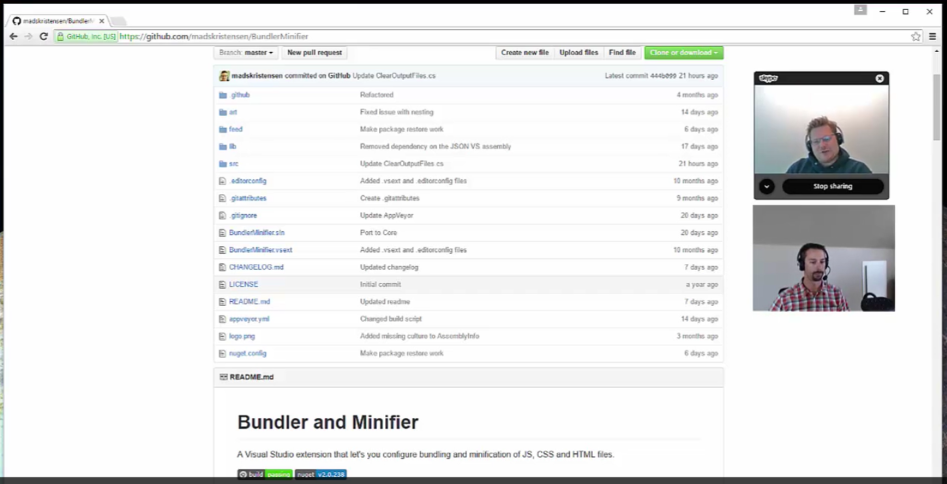The height and width of the screenshot is (484, 947).
Task: Click the build passing badge
Action: tap(265, 474)
